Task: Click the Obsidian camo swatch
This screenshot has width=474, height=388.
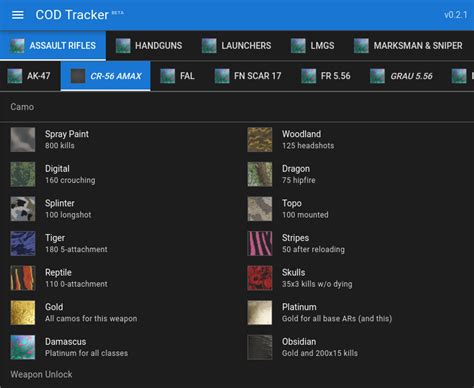Action: (260, 347)
